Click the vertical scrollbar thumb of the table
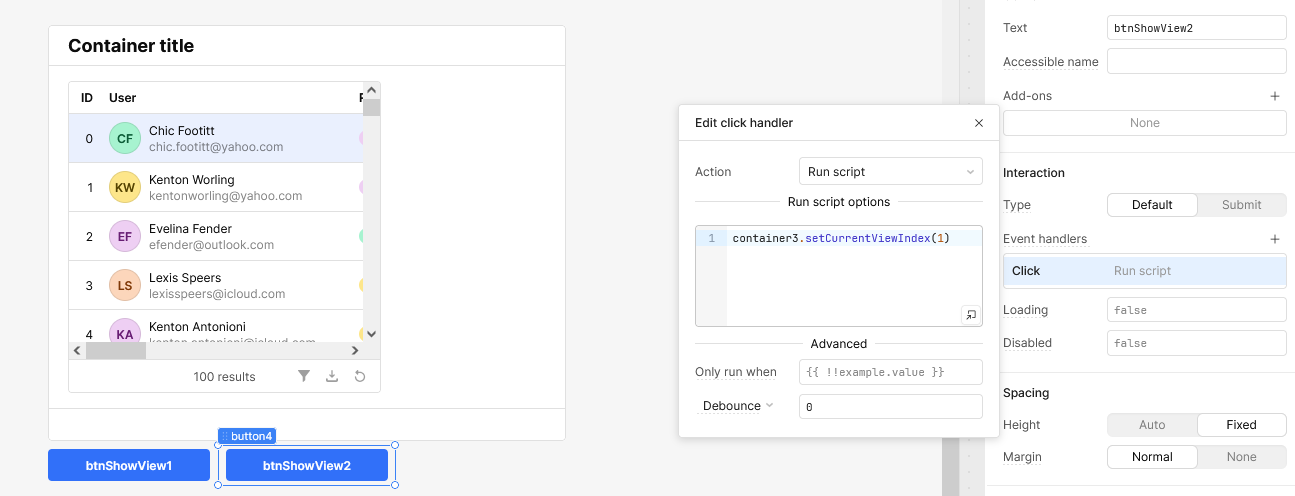Image resolution: width=1295 pixels, height=496 pixels. 371,108
